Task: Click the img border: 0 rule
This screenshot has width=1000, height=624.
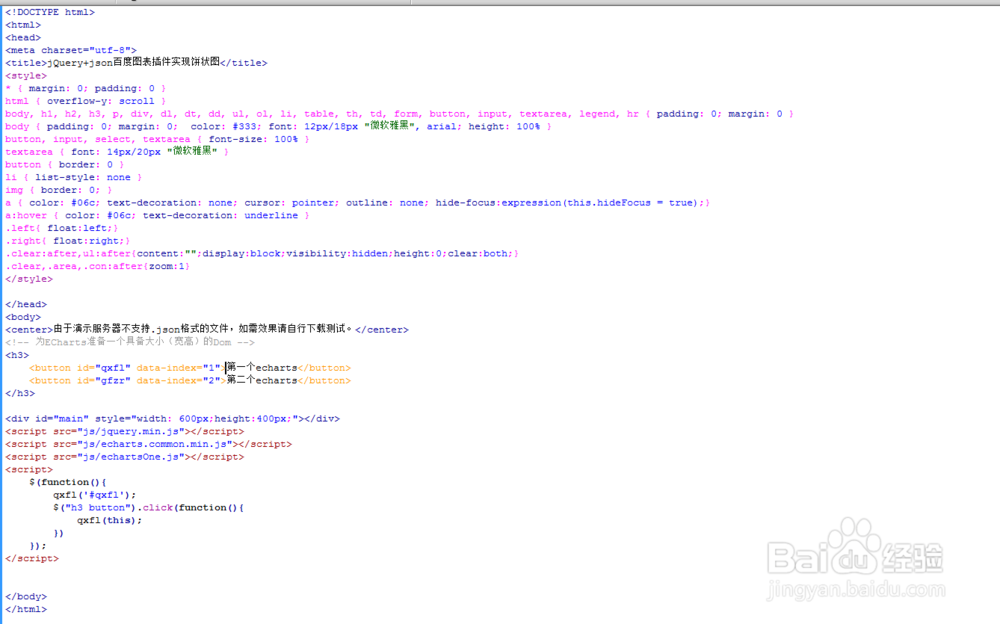Action: click(59, 190)
